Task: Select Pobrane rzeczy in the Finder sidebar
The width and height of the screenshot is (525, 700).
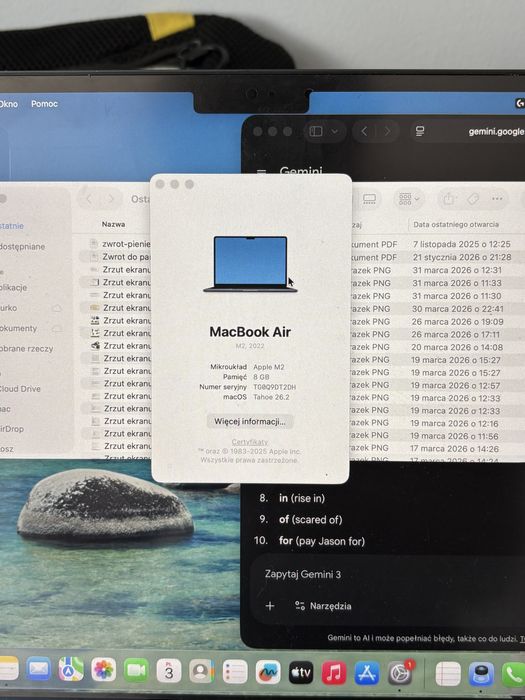Action: pyautogui.click(x=26, y=348)
